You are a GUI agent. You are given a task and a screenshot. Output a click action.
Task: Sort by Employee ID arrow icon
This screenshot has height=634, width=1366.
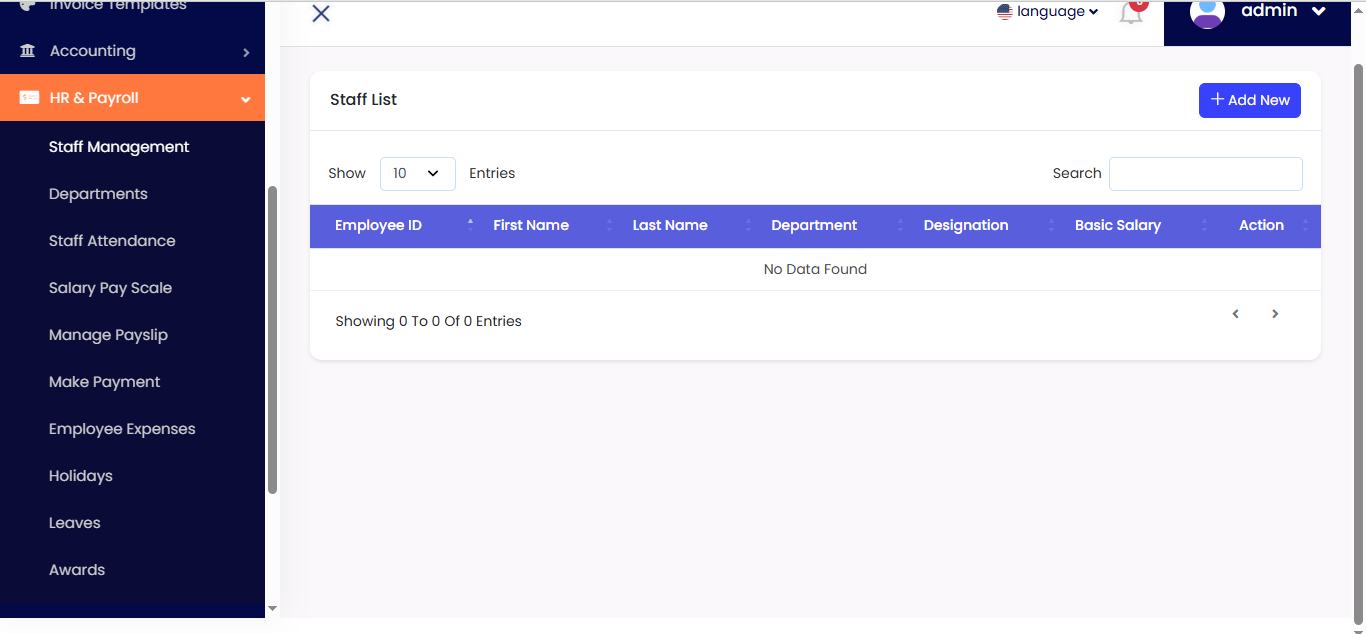pyautogui.click(x=470, y=225)
